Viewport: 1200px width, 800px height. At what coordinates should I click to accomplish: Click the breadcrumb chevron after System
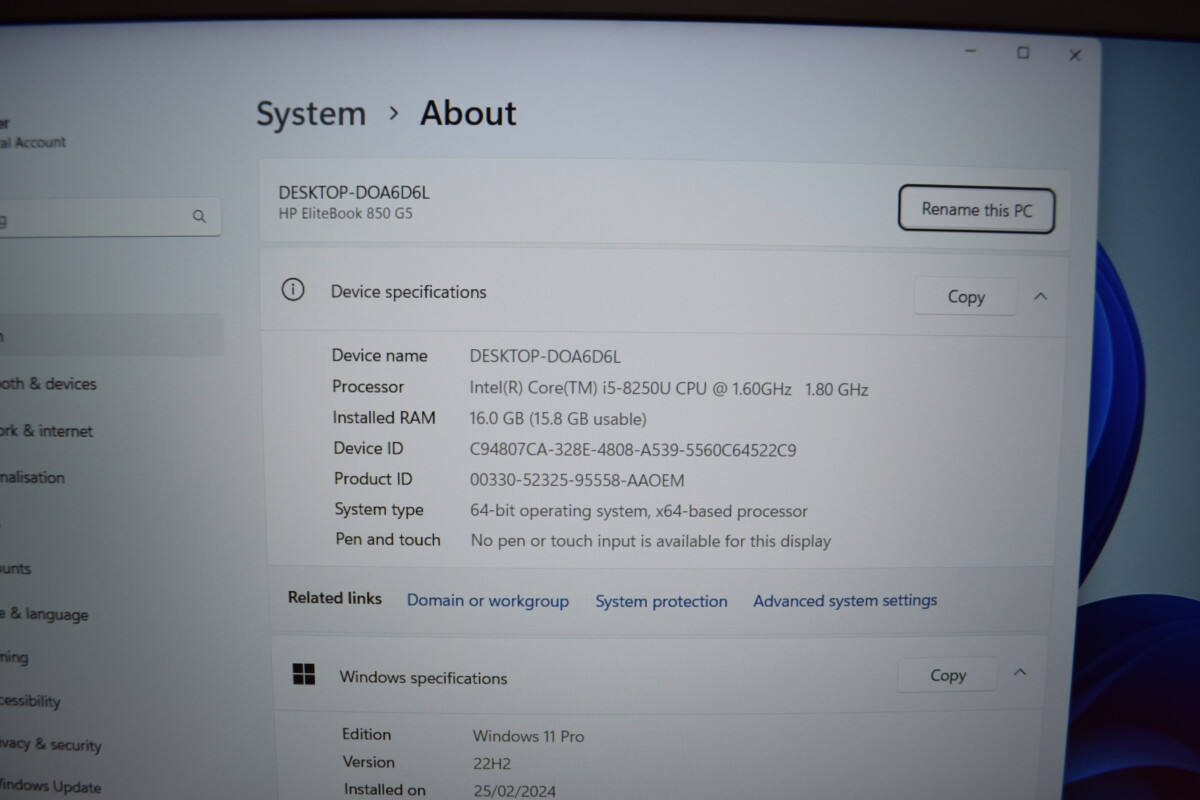(x=394, y=113)
